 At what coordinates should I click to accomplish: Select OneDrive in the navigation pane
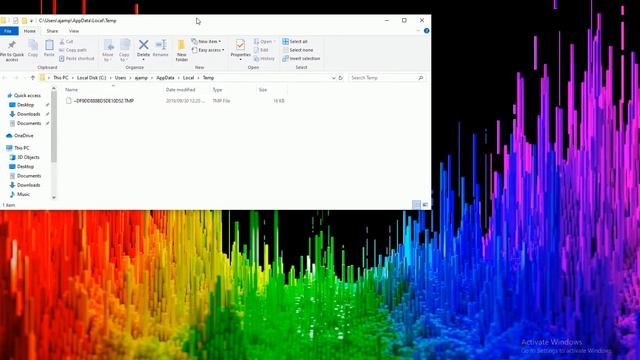24,136
